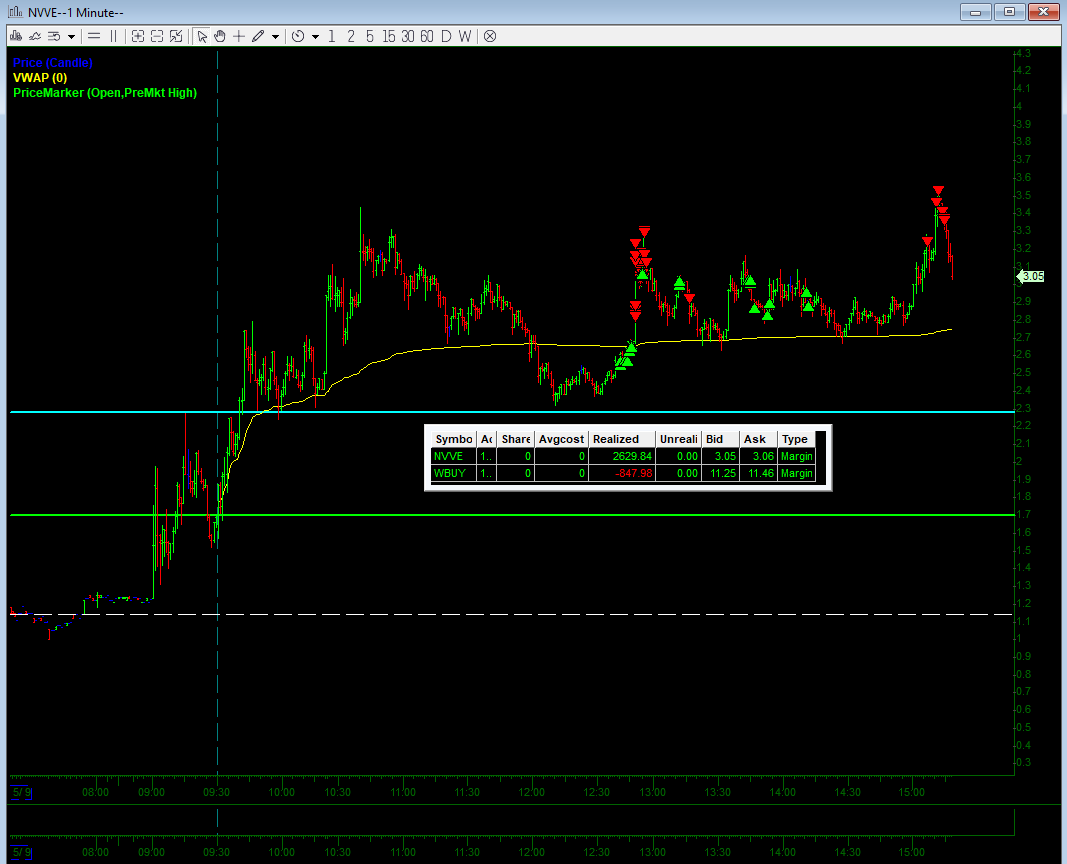Click the VWAP (0) legend label
Image resolution: width=1067 pixels, height=864 pixels.
[40, 78]
